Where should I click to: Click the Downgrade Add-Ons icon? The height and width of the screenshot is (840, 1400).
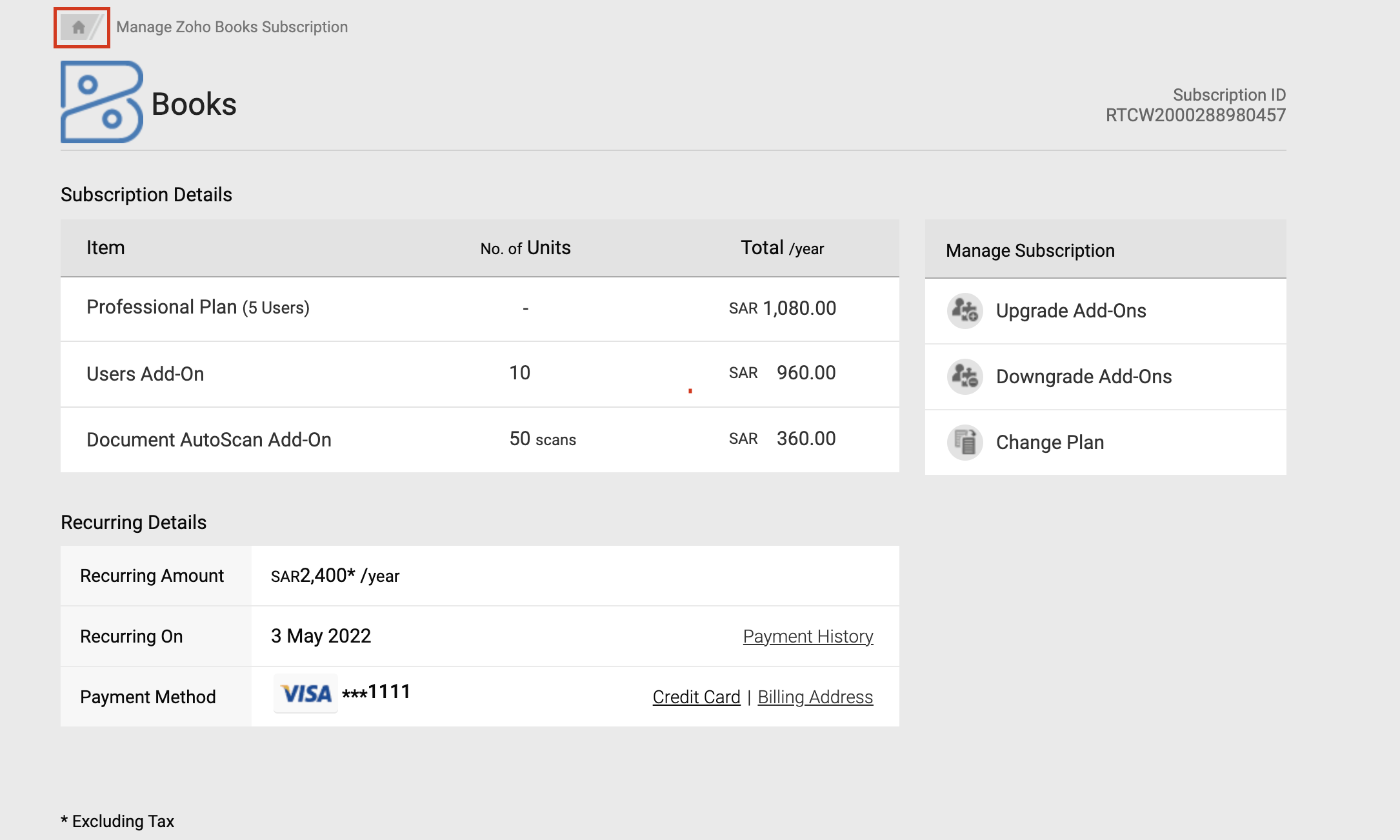tap(965, 377)
